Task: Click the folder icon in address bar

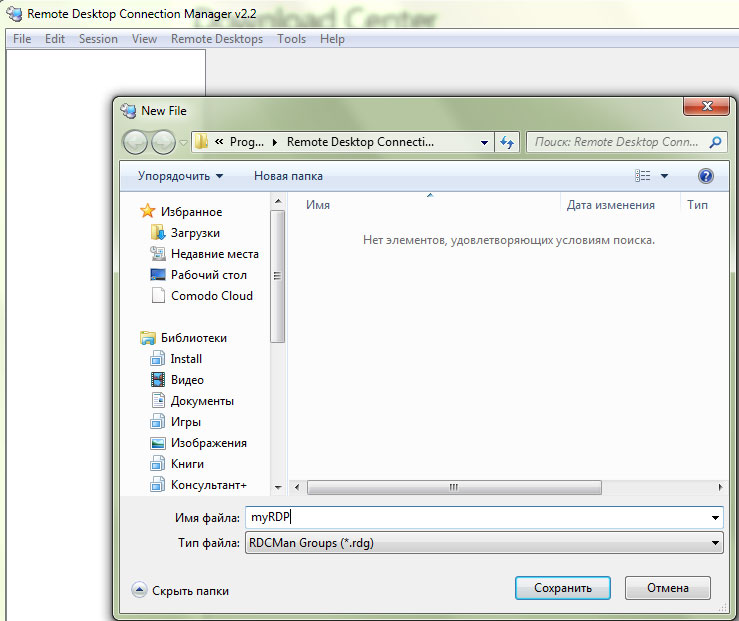Action: pos(201,141)
